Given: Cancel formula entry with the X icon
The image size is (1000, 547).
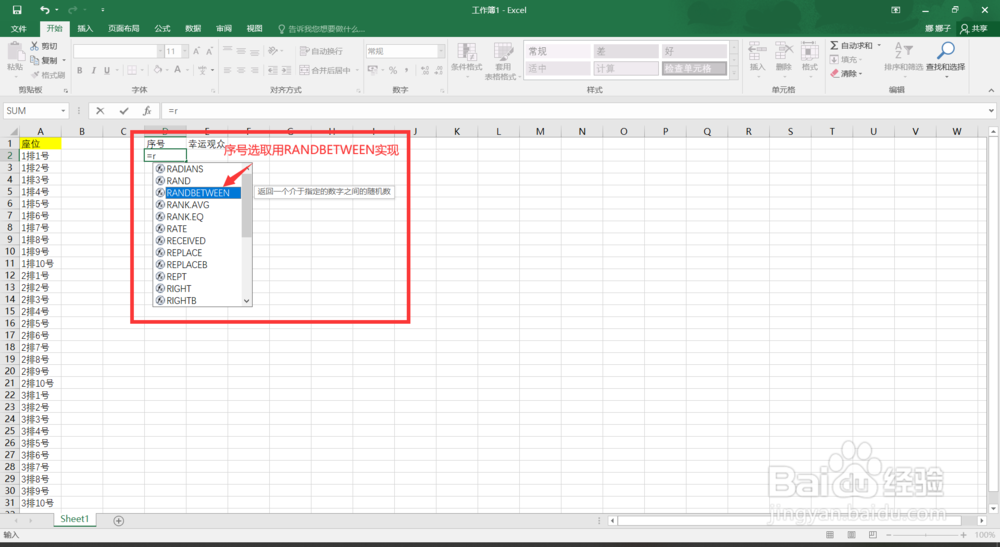Looking at the screenshot, I should [100, 111].
